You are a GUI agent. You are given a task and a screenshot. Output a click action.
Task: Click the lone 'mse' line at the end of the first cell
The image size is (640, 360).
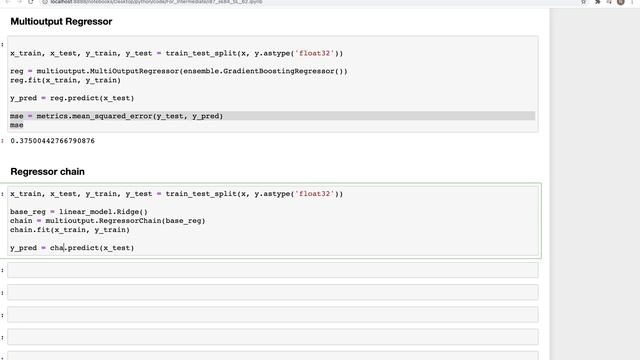click(x=17, y=125)
